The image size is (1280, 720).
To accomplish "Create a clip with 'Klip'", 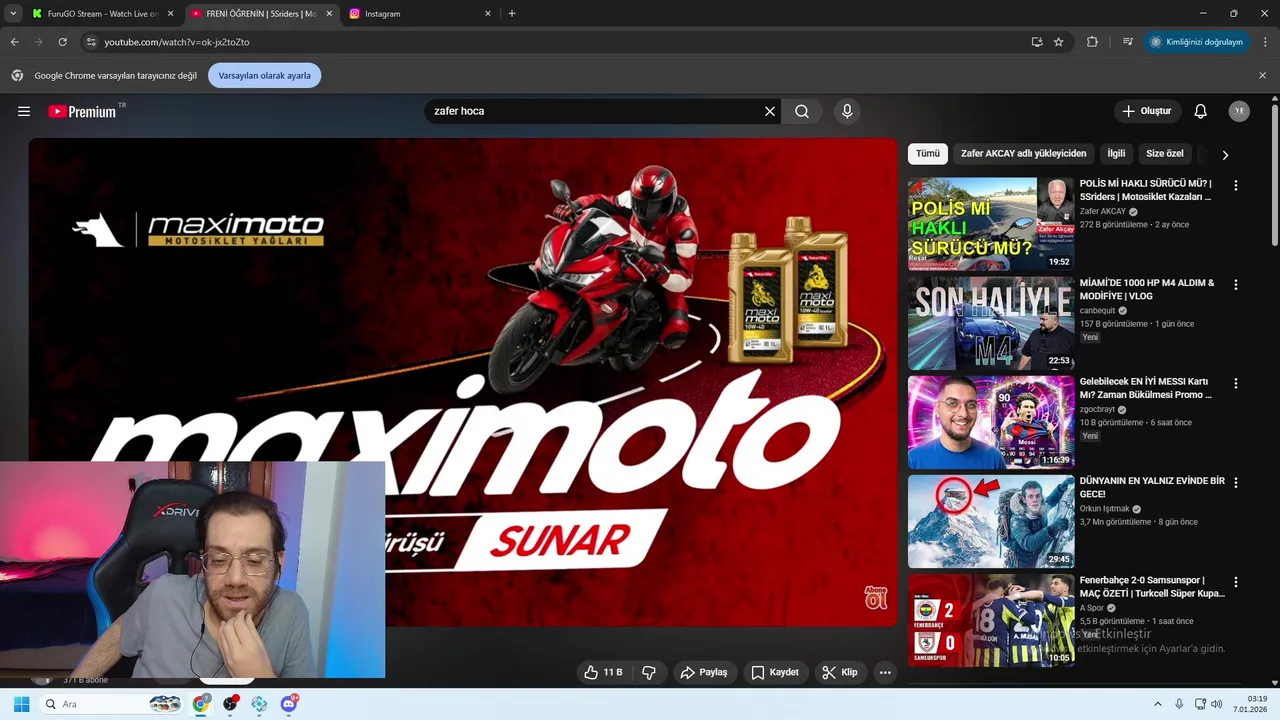I will point(840,672).
